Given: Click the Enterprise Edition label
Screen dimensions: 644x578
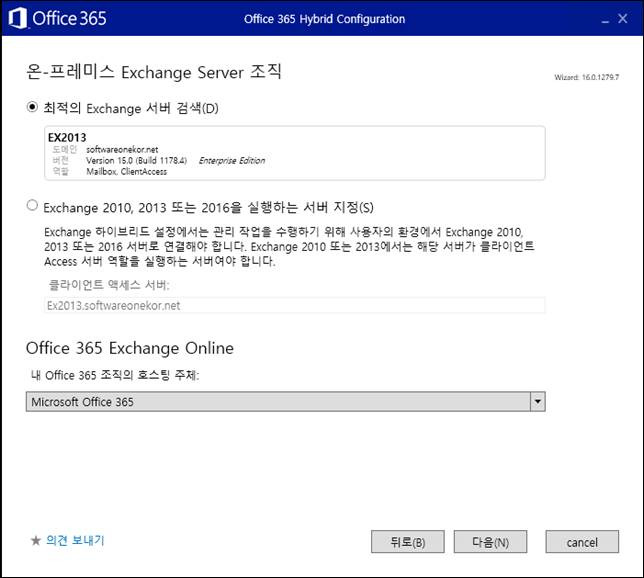Looking at the screenshot, I should pos(232,161).
